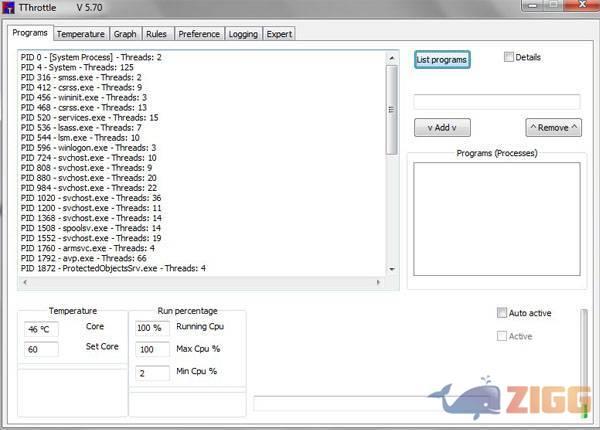
Task: Click the program name text field above Add
Action: click(x=497, y=102)
